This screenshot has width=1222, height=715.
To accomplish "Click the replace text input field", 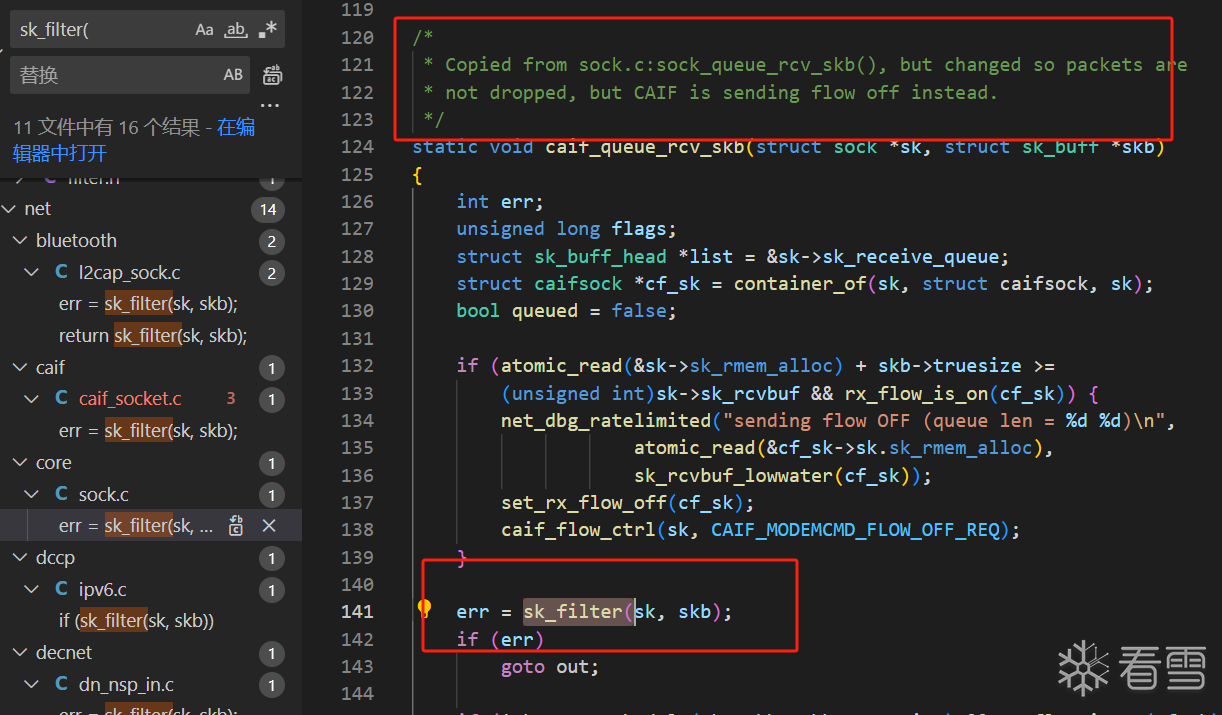I will pos(110,75).
